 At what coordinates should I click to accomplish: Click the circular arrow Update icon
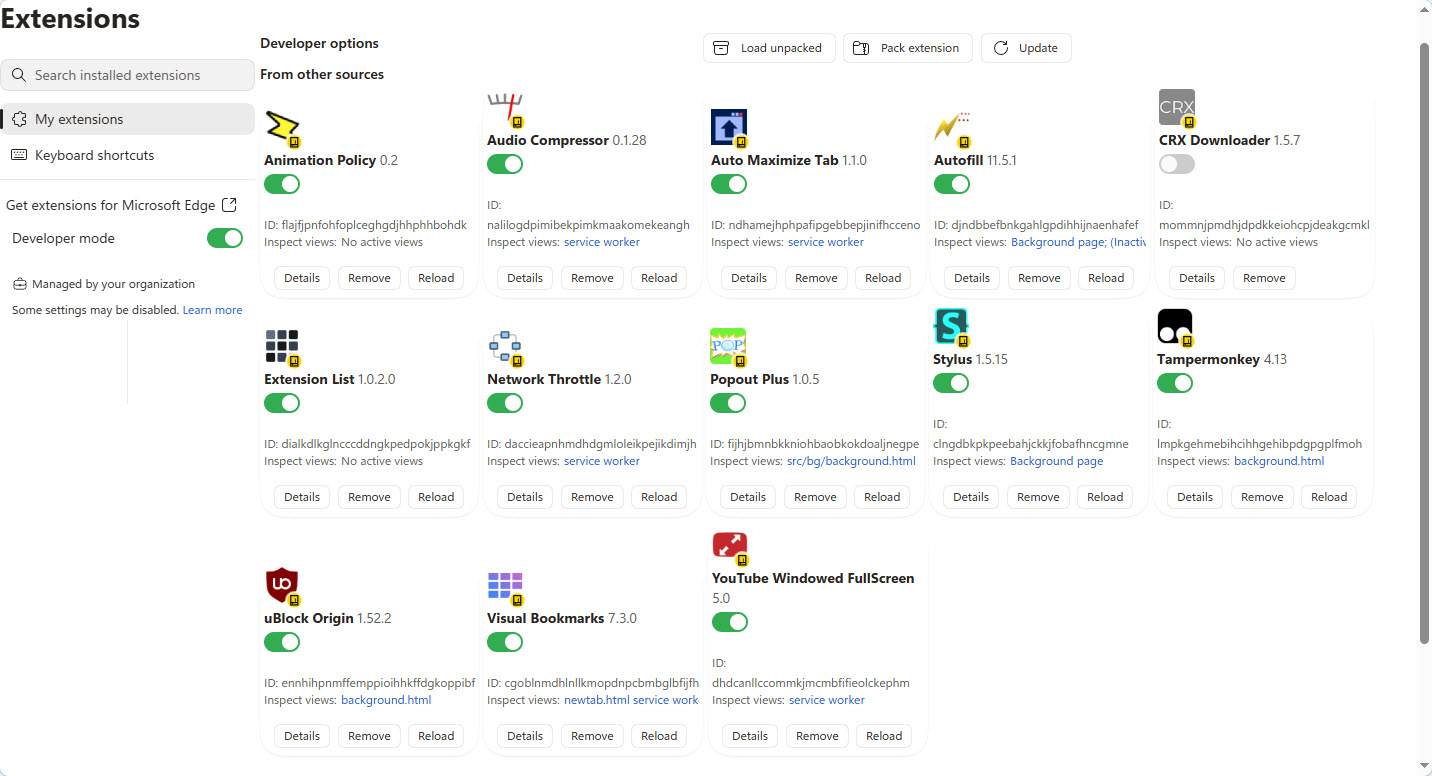click(1000, 48)
